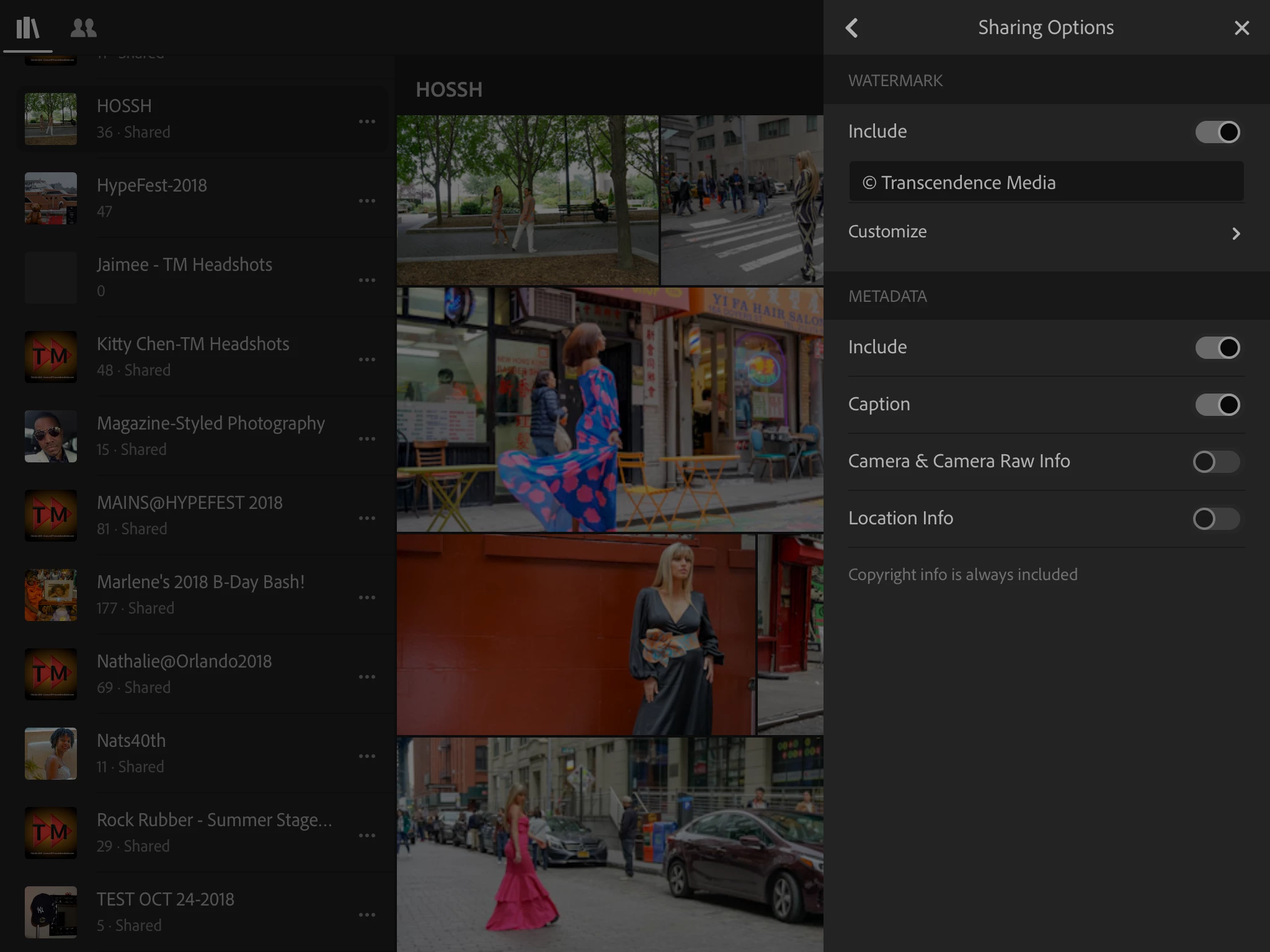The height and width of the screenshot is (952, 1270).
Task: Open the HOSSH album options menu
Action: 367,121
